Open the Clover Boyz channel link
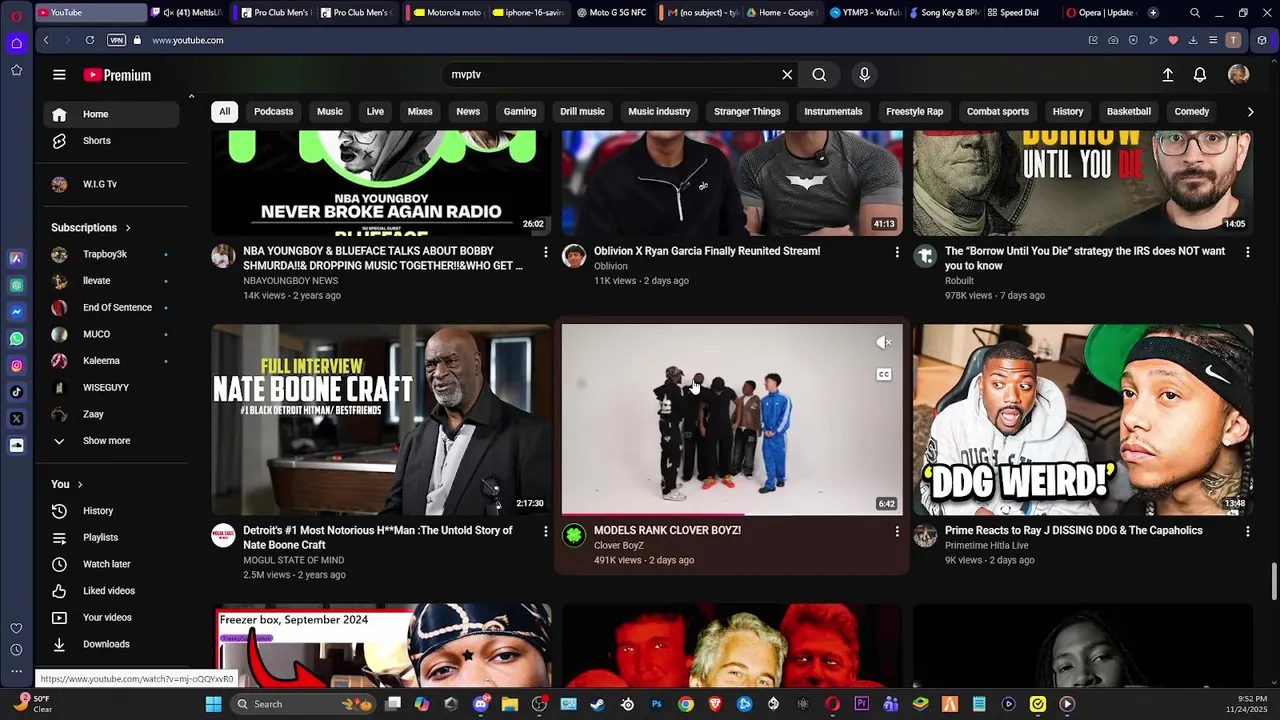The width and height of the screenshot is (1280, 720). pos(618,546)
